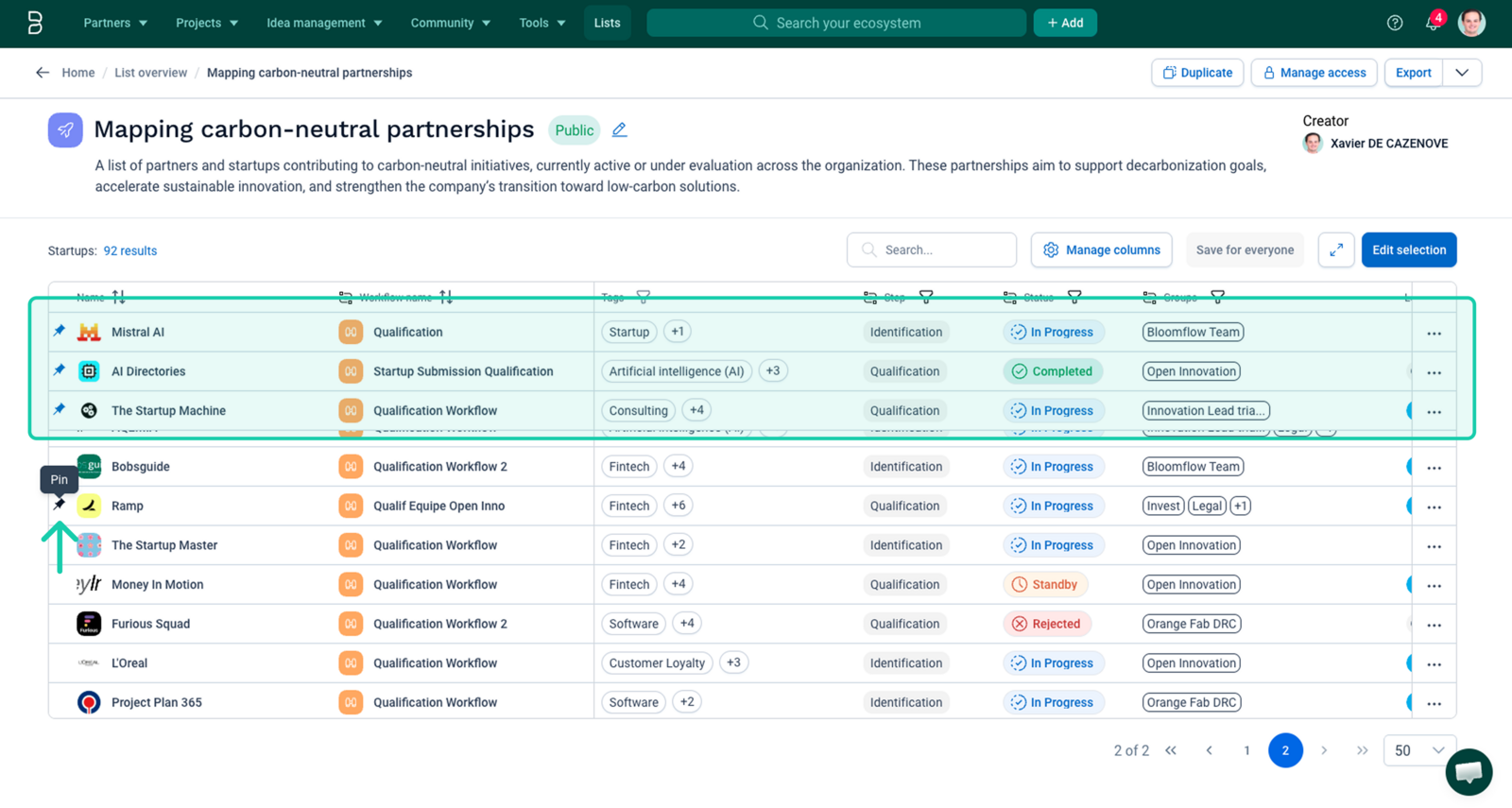Sort the table by Name
This screenshot has width=1512, height=808.
[x=119, y=297]
